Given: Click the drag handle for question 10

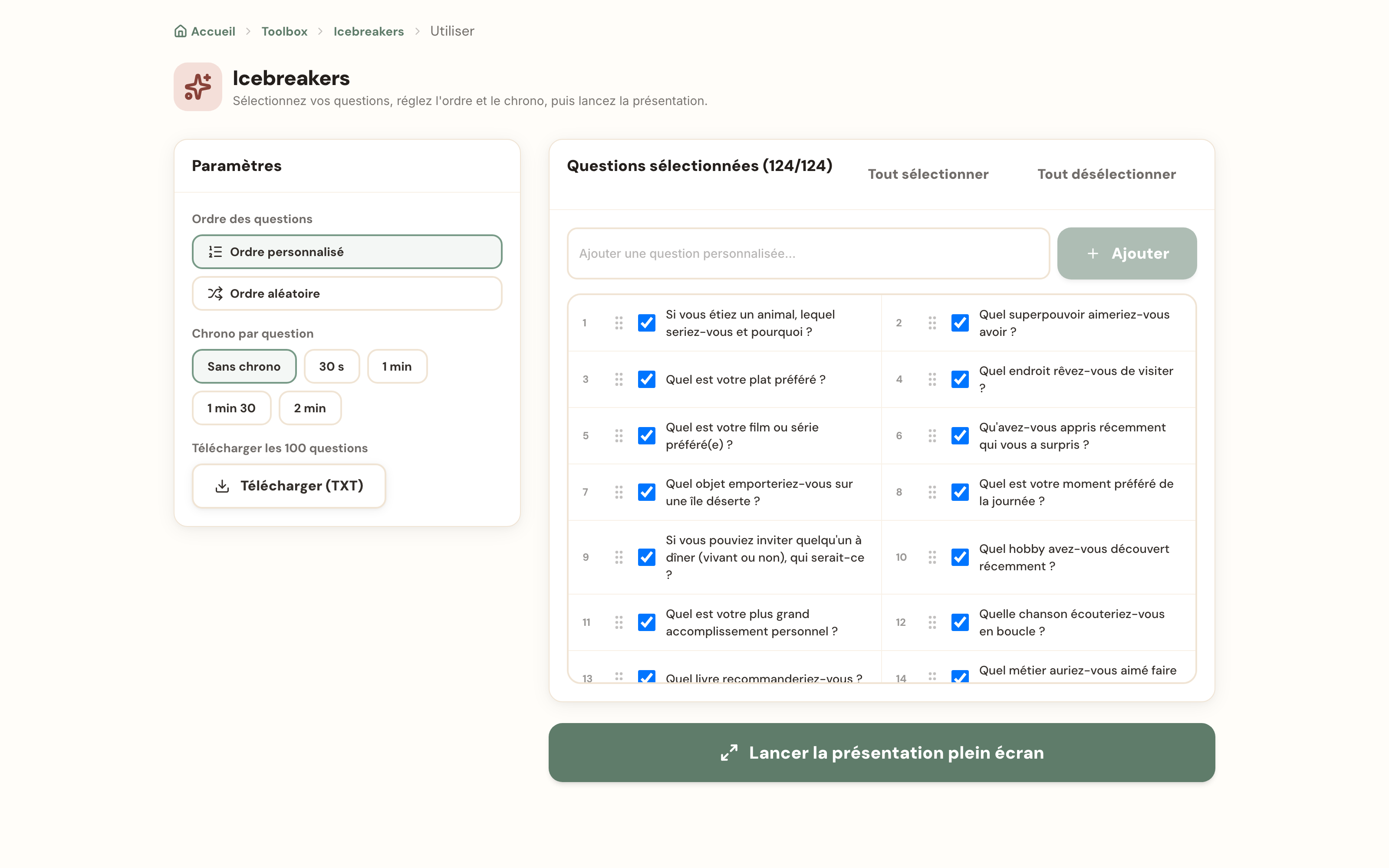Looking at the screenshot, I should (x=932, y=557).
